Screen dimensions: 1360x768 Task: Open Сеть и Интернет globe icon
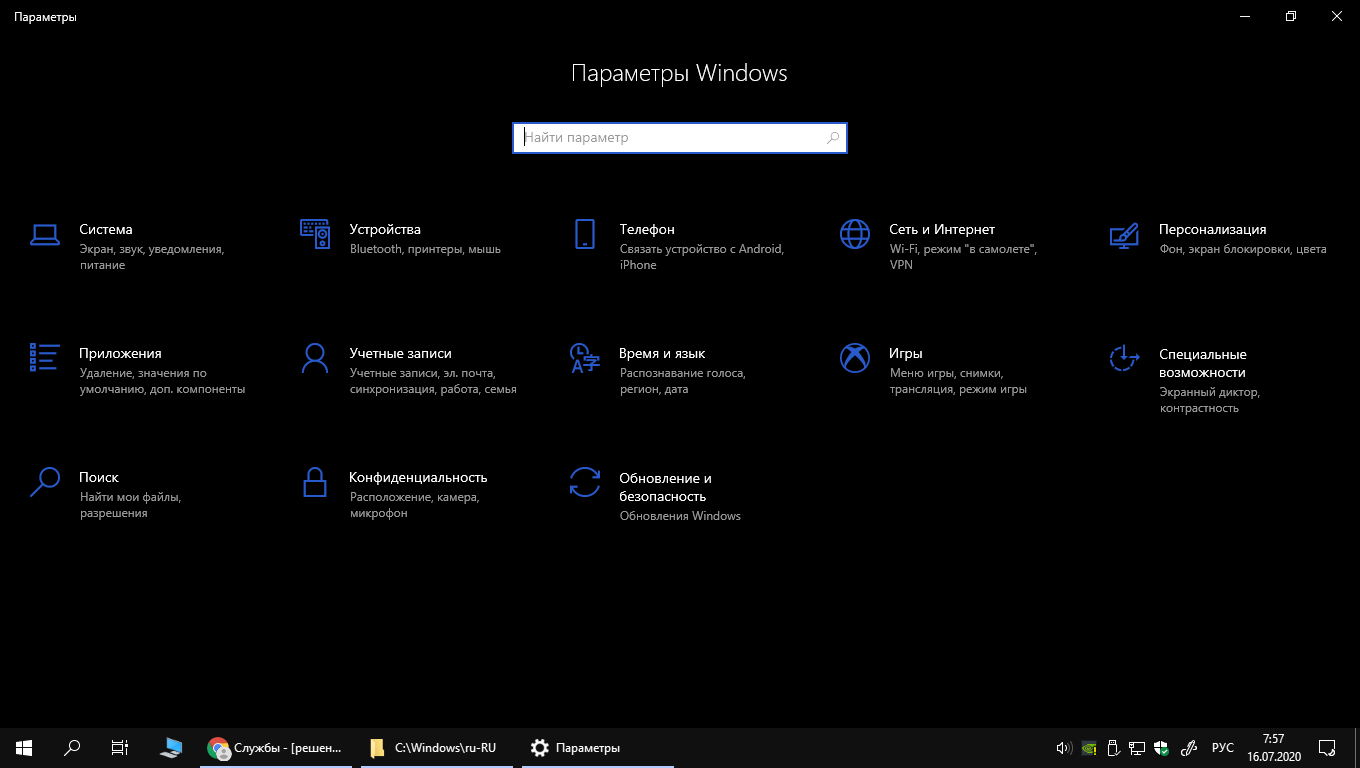click(x=855, y=234)
